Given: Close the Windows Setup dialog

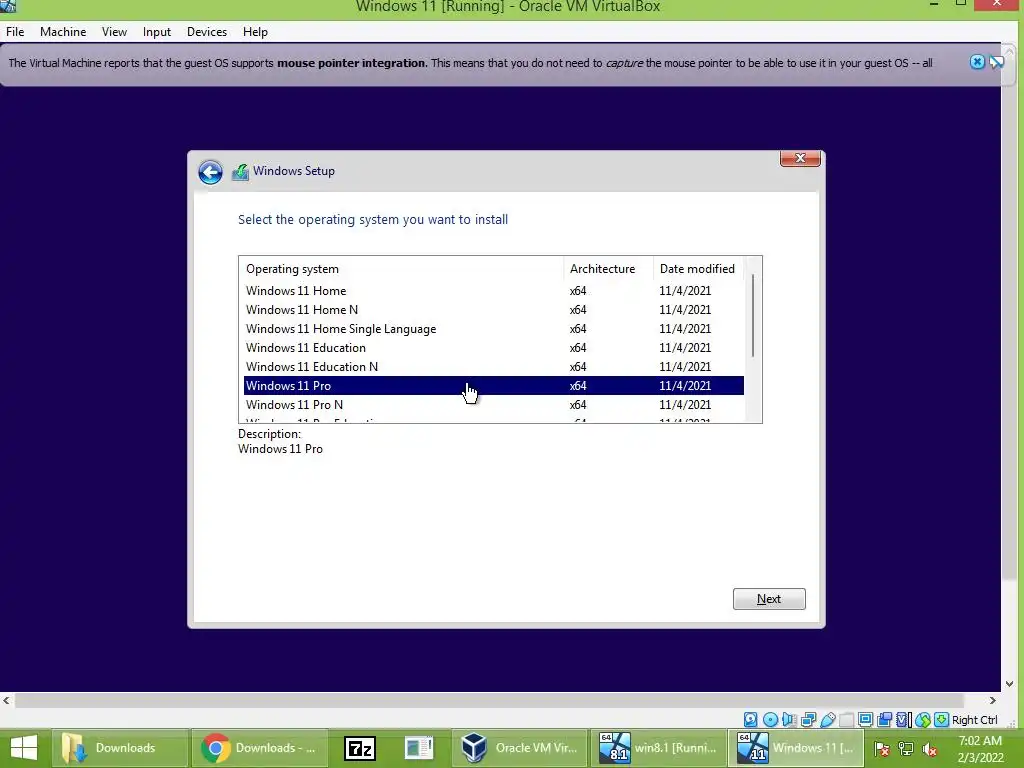Looking at the screenshot, I should pos(800,158).
